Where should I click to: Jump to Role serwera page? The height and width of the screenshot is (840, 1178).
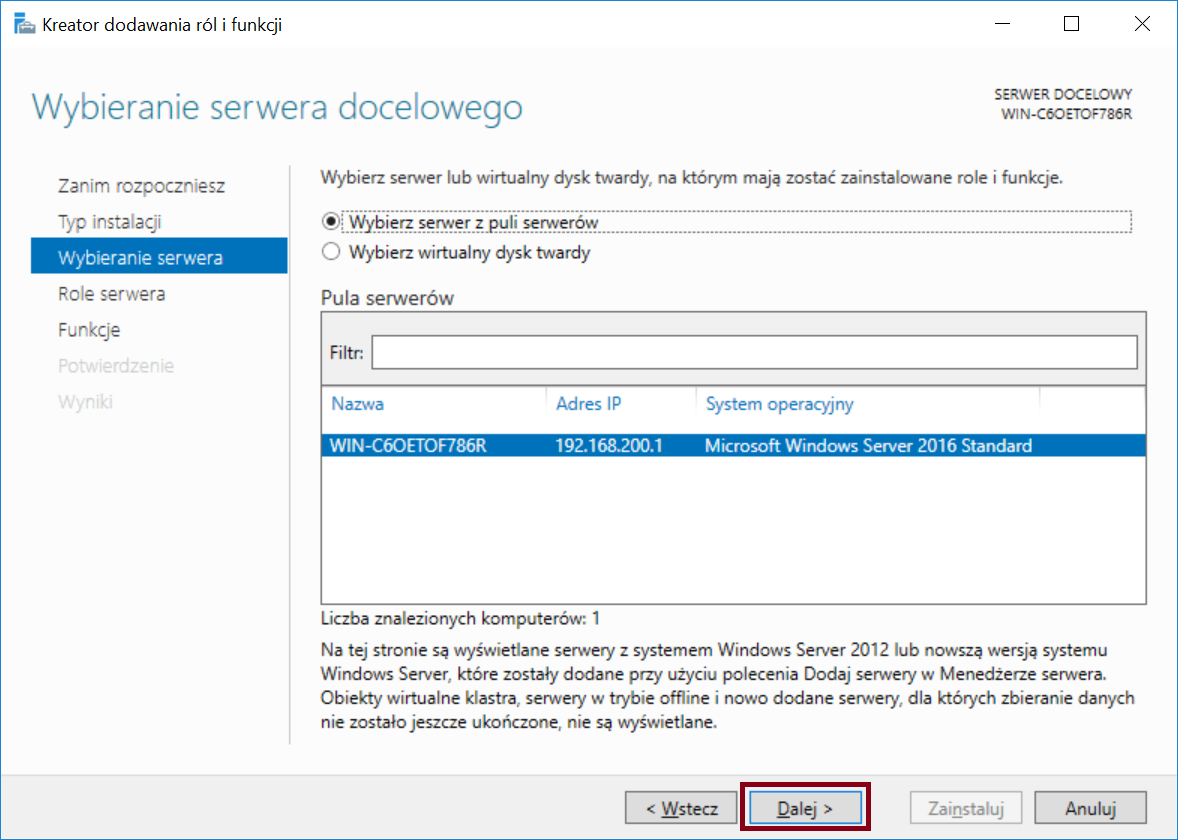click(x=112, y=294)
